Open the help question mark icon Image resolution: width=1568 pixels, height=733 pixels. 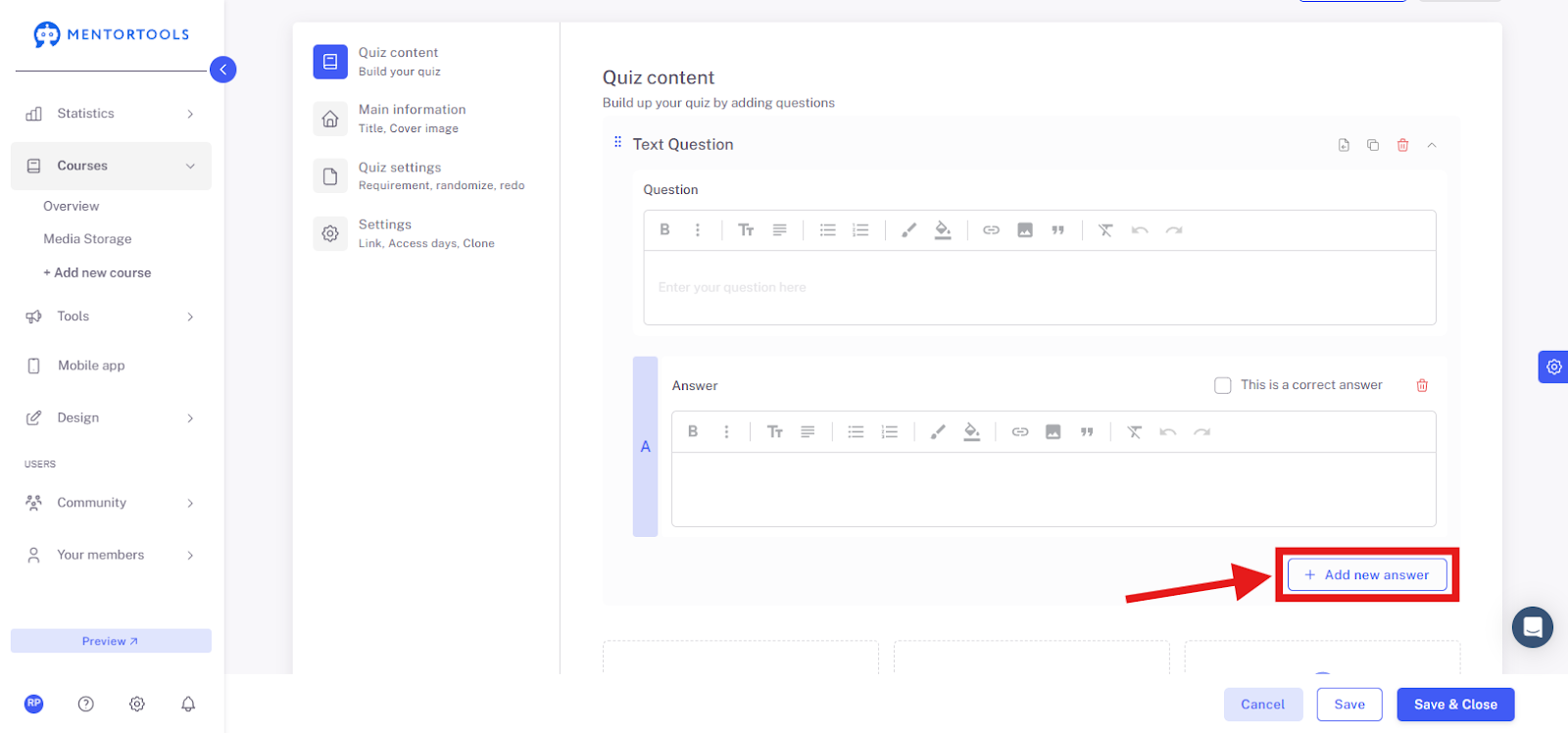[86, 704]
